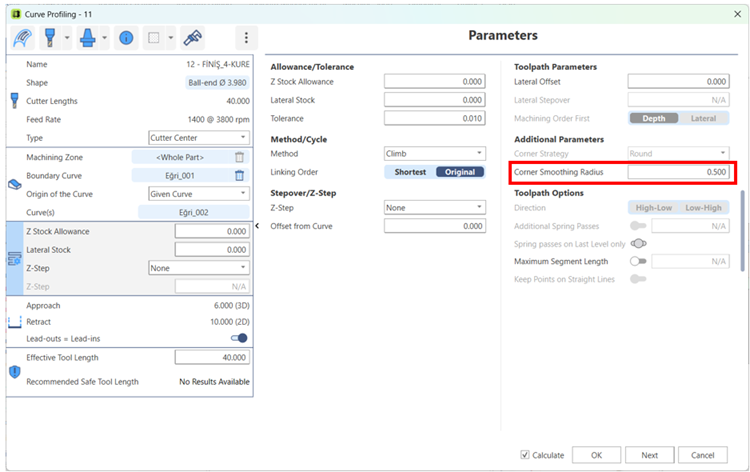Click the blue cutter section icon beside Cutter Lengths

pyautogui.click(x=15, y=100)
